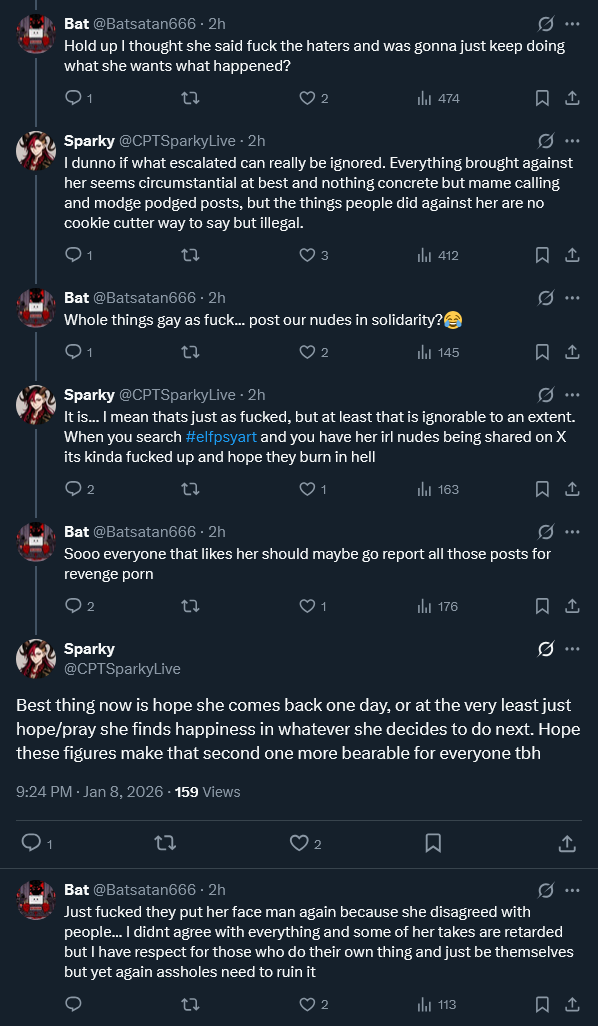This screenshot has height=1026, width=598.
Task: Like Bat's 'post our nudes in solidarity' tweet
Action: click(308, 352)
